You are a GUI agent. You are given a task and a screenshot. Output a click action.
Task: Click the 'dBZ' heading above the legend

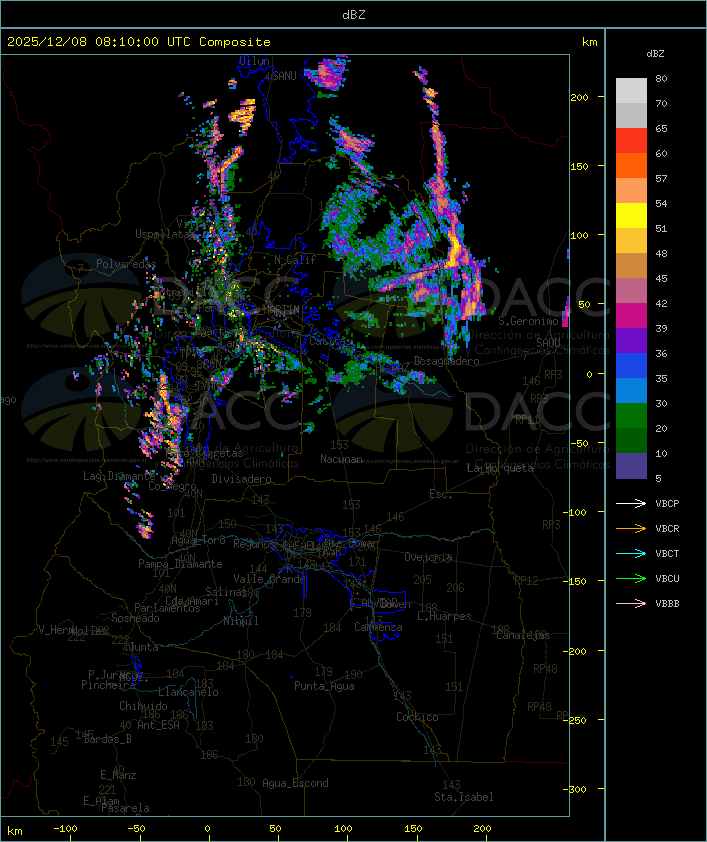point(655,54)
